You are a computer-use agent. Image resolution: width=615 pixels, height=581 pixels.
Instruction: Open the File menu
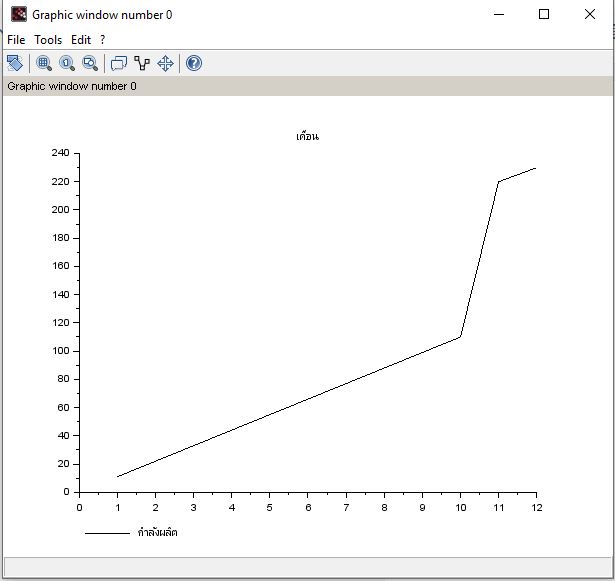coord(16,40)
